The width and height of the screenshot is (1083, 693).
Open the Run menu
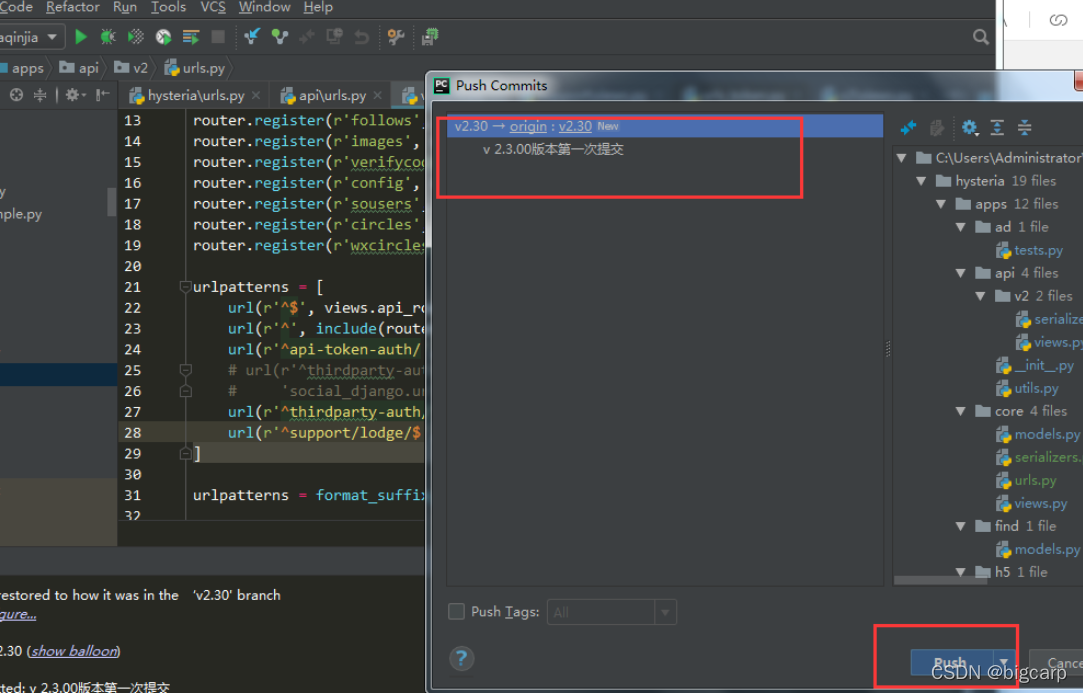125,7
